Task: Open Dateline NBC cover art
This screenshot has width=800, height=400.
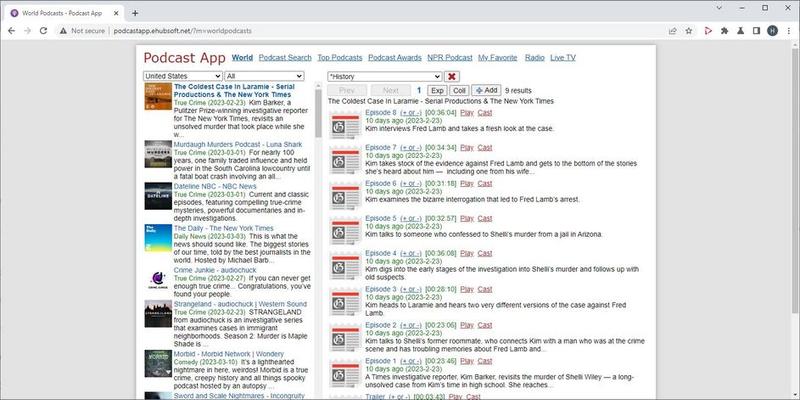Action: point(158,196)
